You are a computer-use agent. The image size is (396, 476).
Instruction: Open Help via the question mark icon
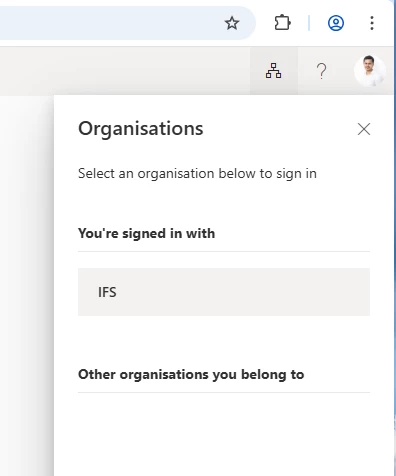321,71
